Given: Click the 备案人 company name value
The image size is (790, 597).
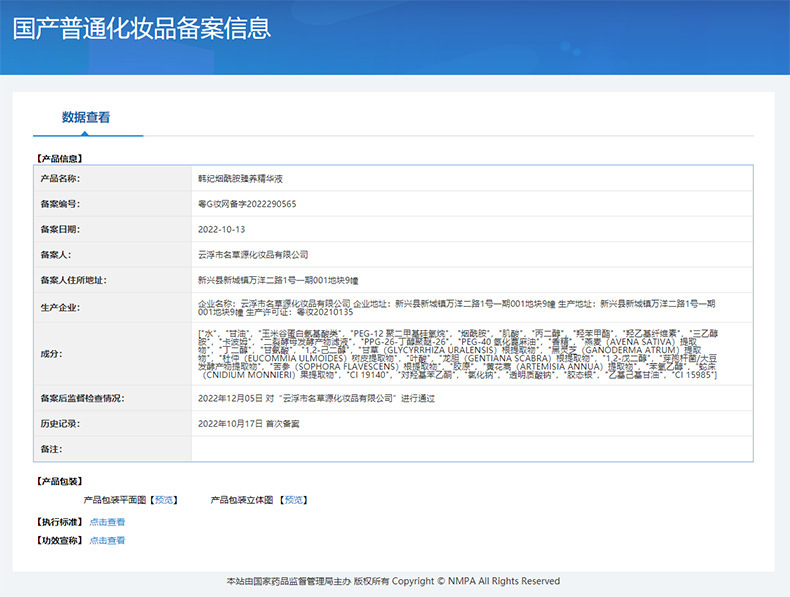Looking at the screenshot, I should tap(253, 254).
